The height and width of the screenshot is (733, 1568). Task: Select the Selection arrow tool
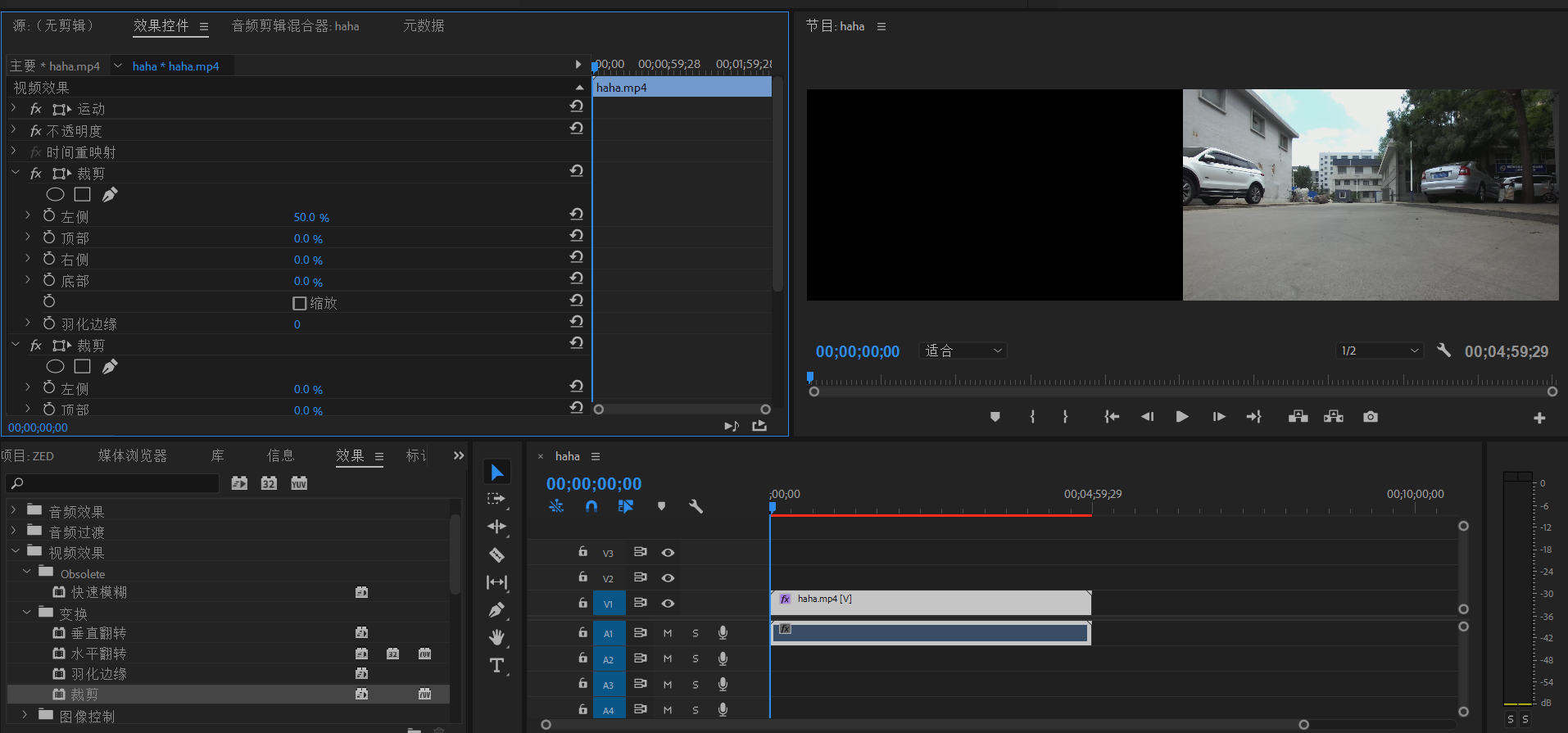pyautogui.click(x=496, y=472)
